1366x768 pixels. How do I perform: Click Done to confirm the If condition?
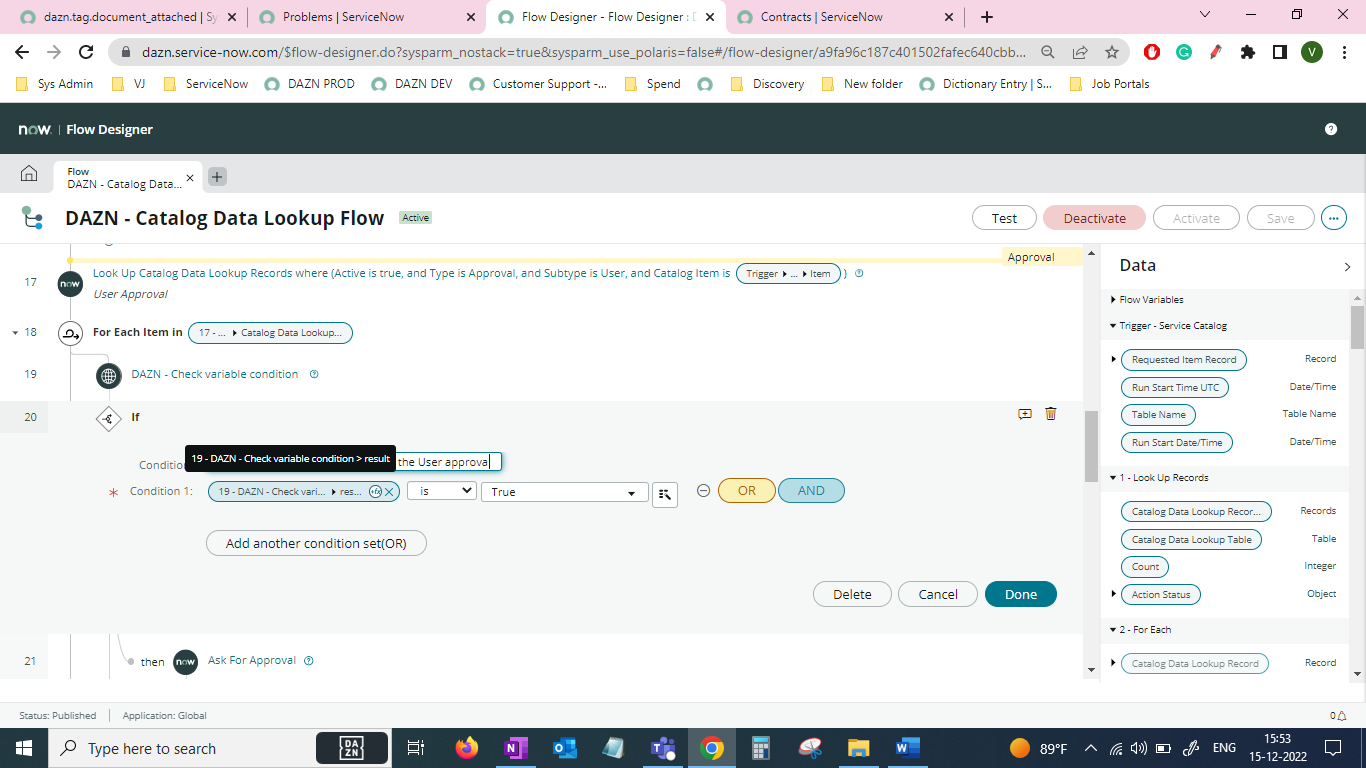pyautogui.click(x=1021, y=594)
